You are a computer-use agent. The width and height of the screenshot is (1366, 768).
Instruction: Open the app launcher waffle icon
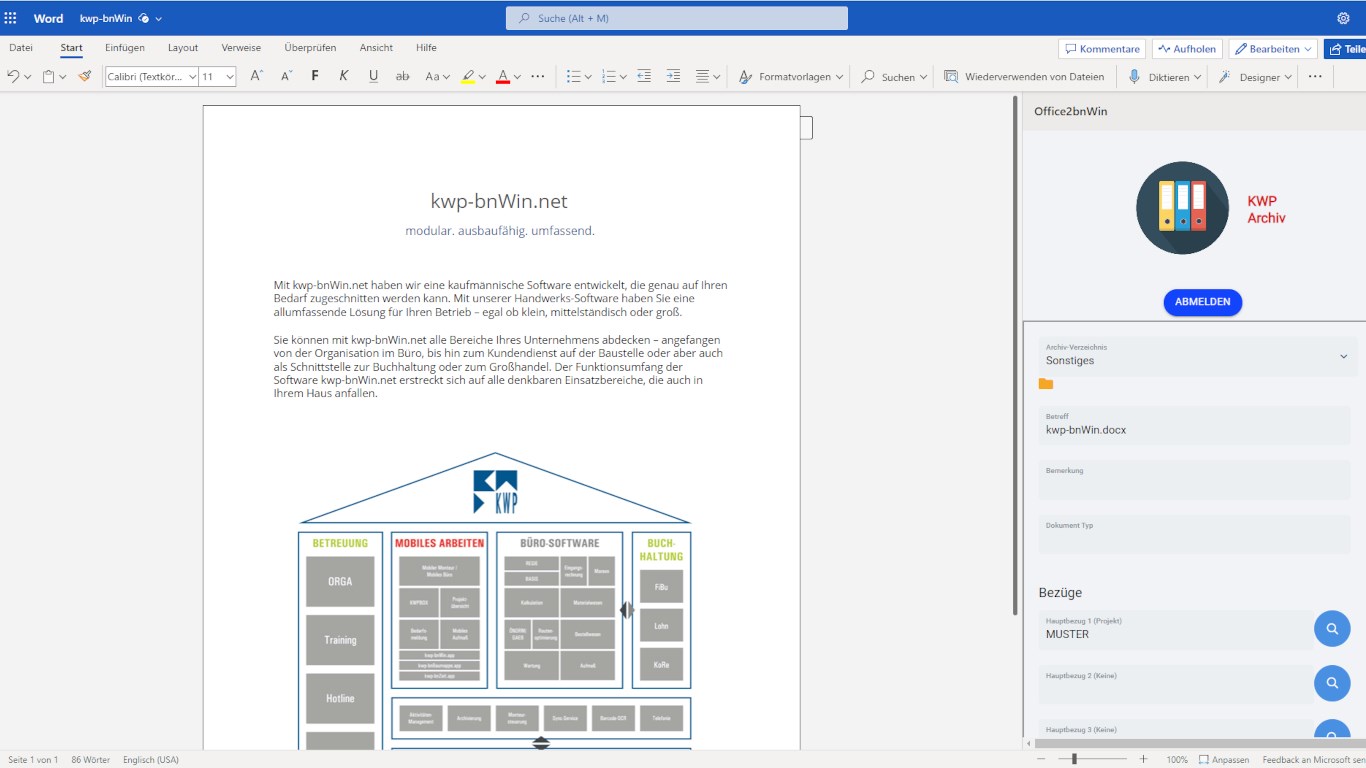coord(11,18)
